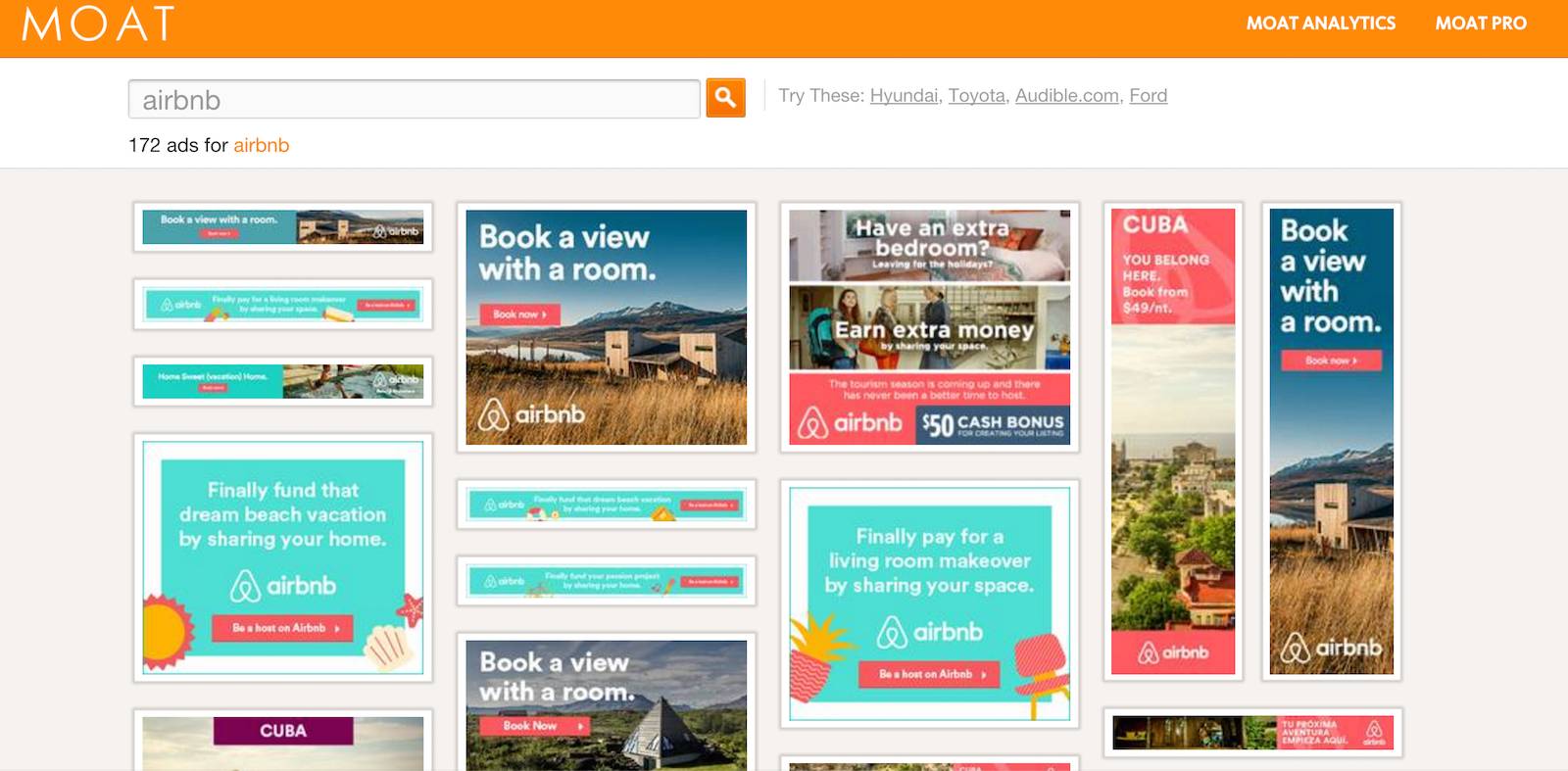Open the thin 'Book a view with a room' leaderboard ad
1568x771 pixels.
[x=283, y=227]
